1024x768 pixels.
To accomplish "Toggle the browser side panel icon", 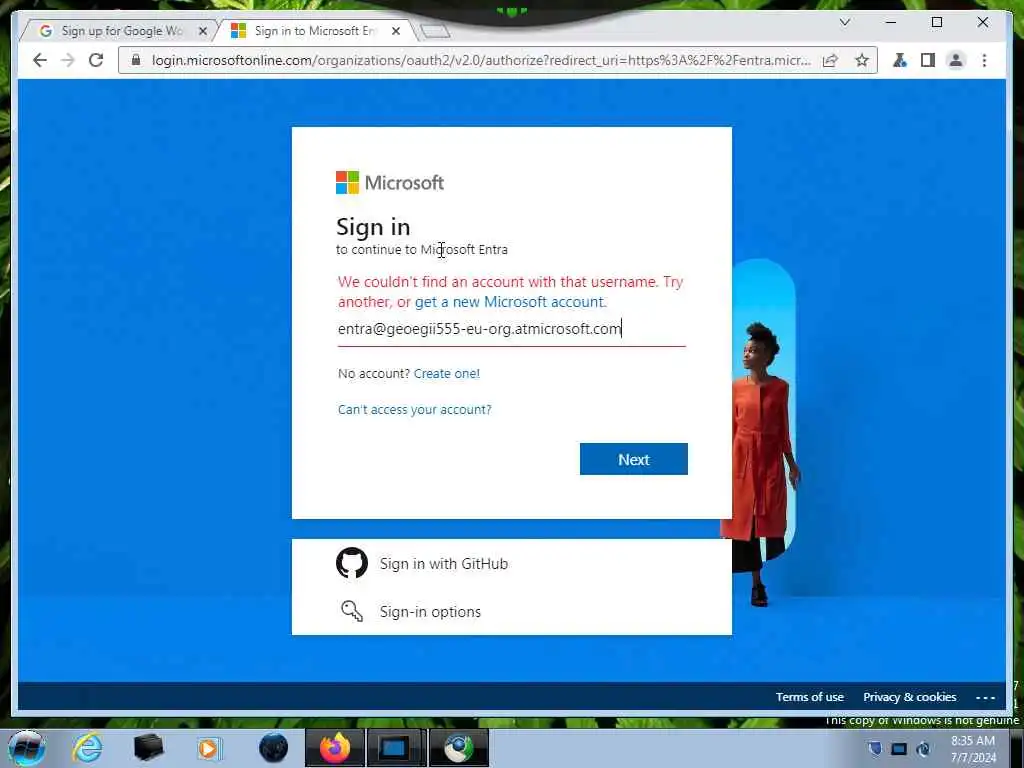I will (927, 60).
